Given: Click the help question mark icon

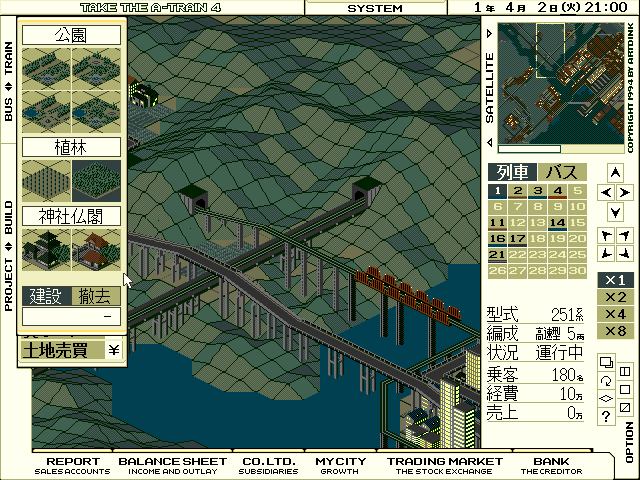Looking at the screenshot, I should 607,418.
